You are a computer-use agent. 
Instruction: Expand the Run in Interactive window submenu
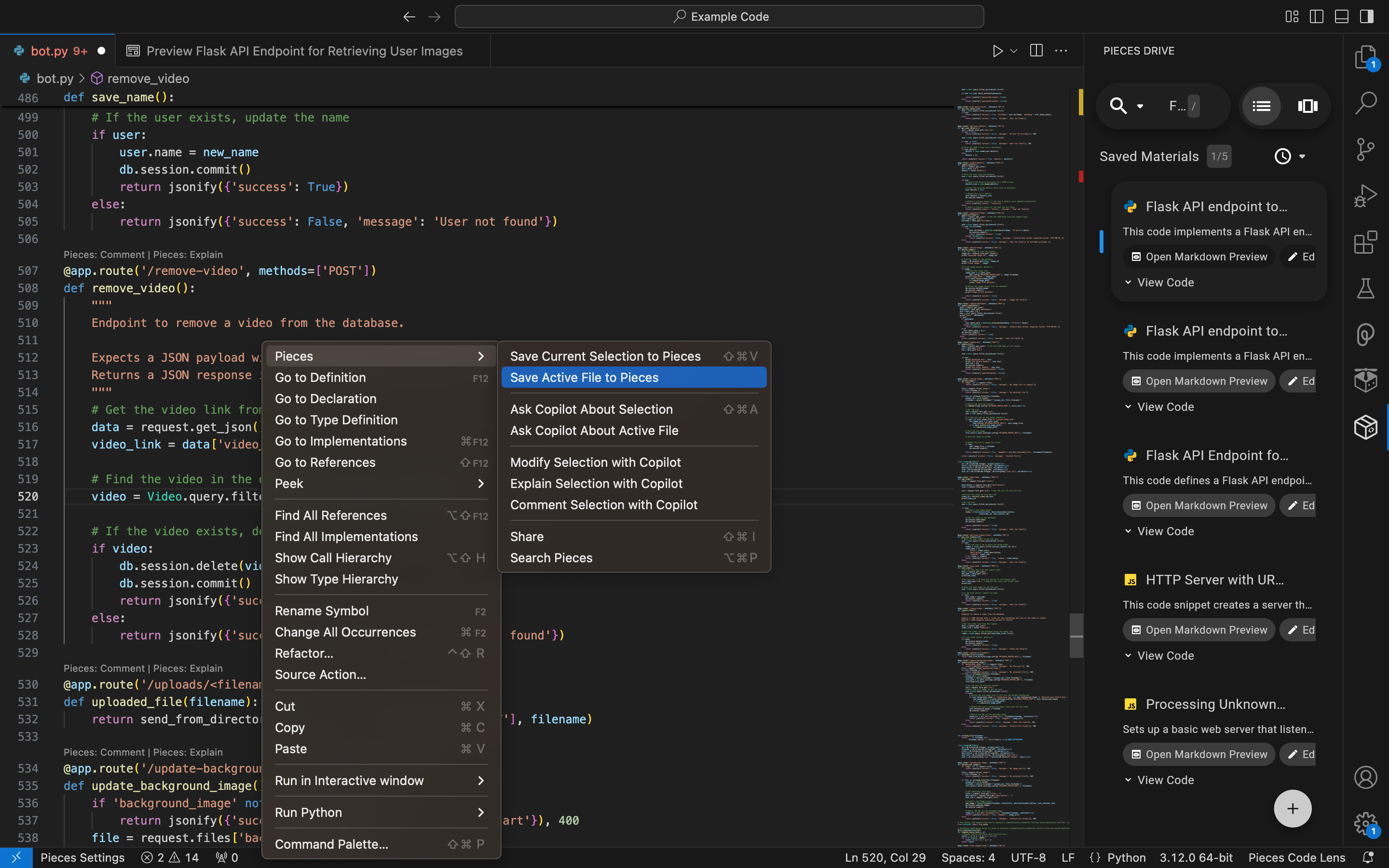(x=381, y=781)
